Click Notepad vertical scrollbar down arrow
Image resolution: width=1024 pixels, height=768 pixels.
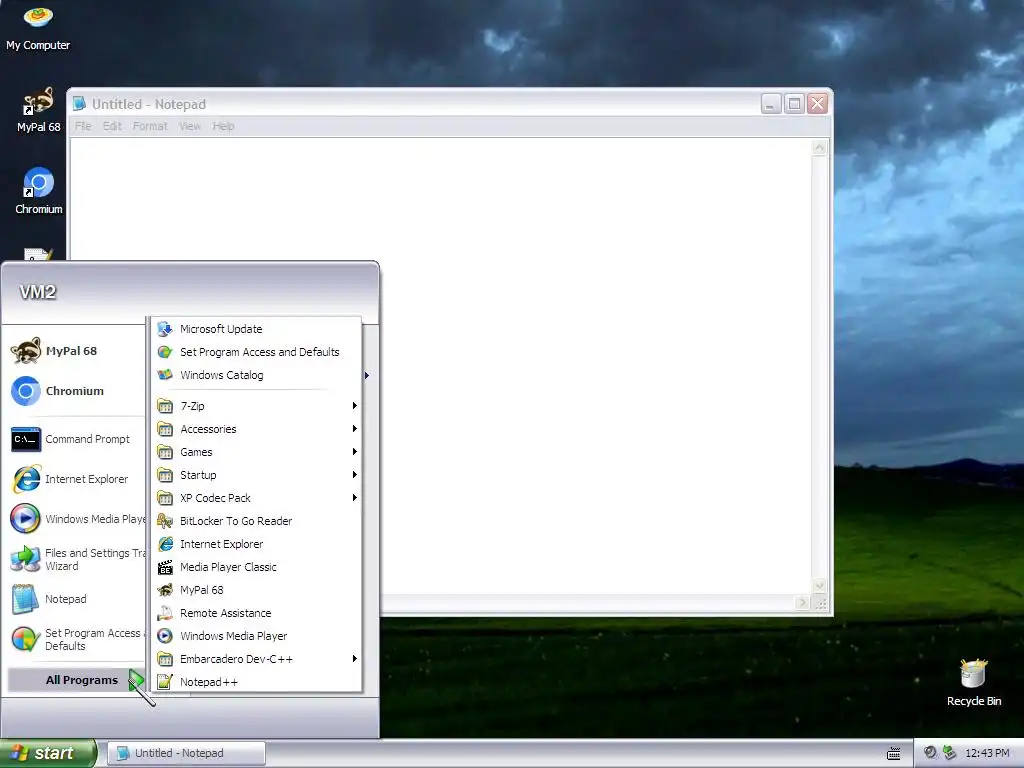819,585
